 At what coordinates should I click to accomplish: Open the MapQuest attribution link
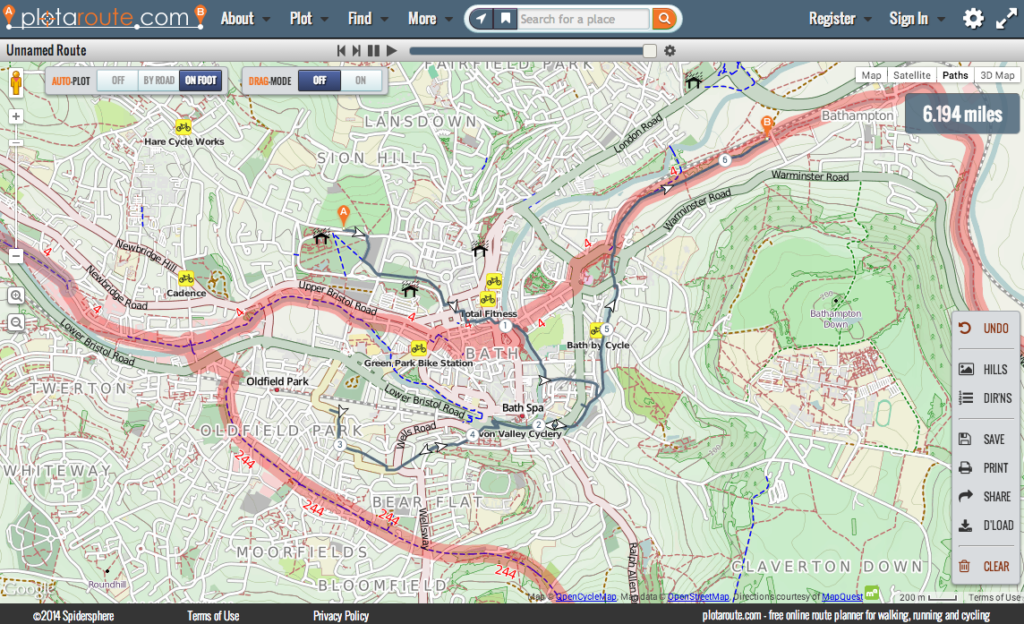click(842, 597)
